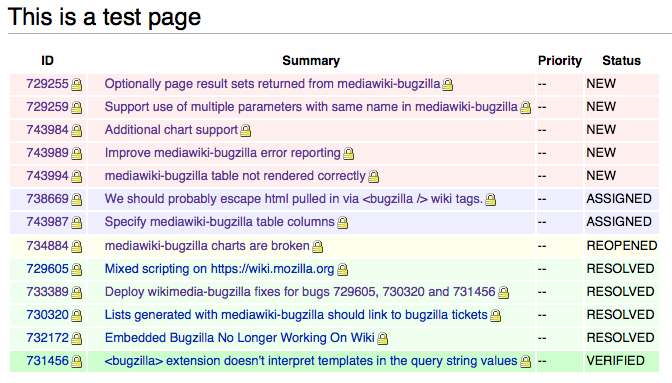Click lock icon beside ID 733389
This screenshot has height=383, width=672.
[77, 293]
